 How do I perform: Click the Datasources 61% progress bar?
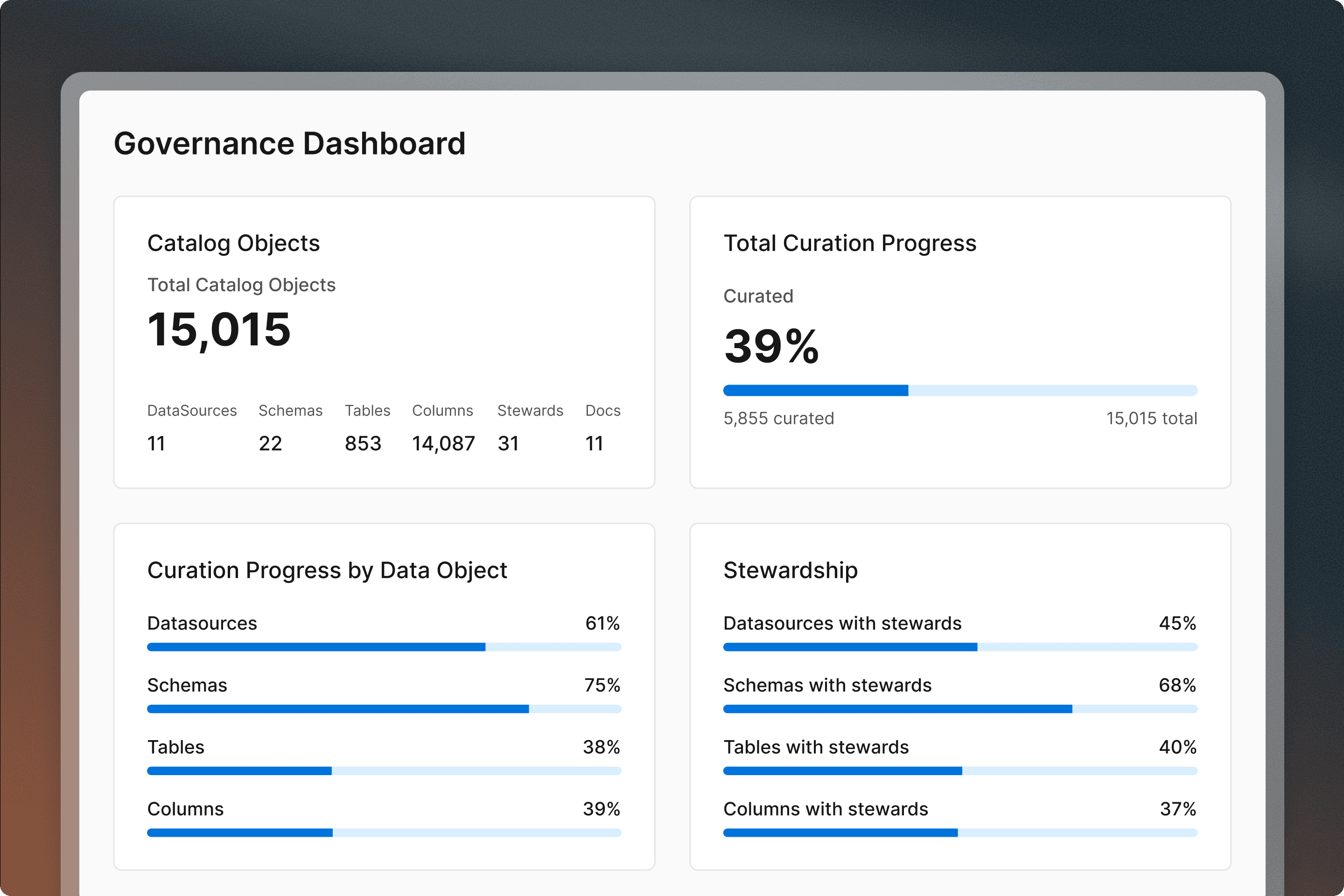point(384,647)
